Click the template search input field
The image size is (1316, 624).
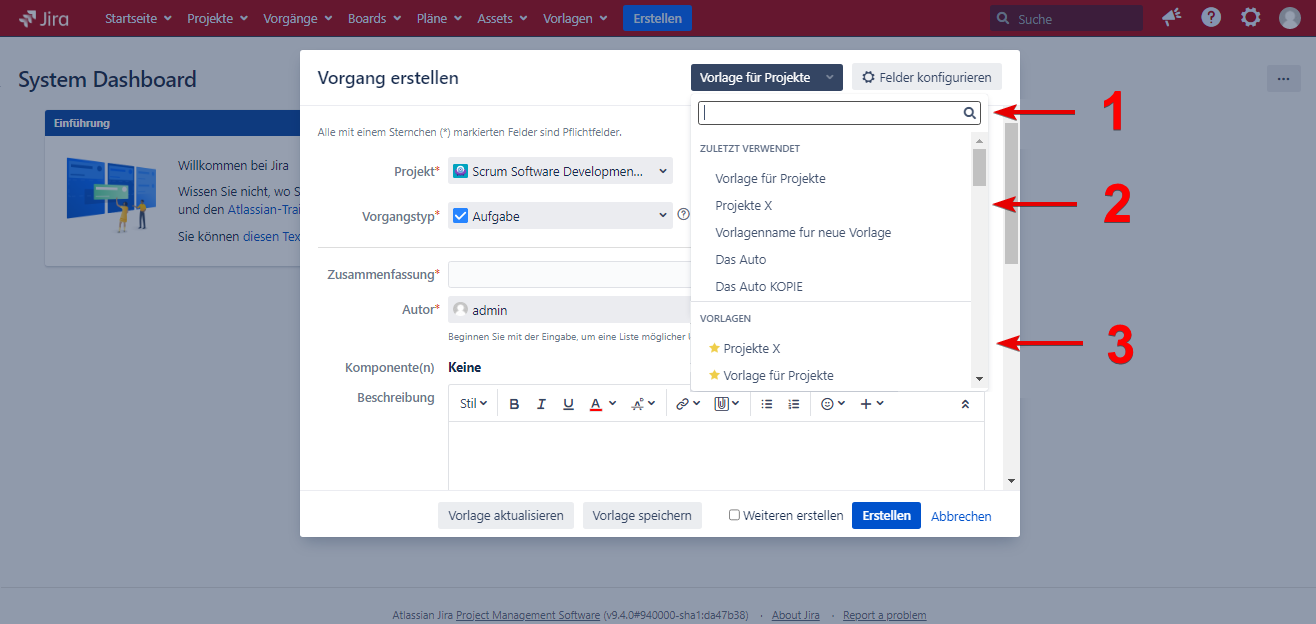pyautogui.click(x=830, y=113)
